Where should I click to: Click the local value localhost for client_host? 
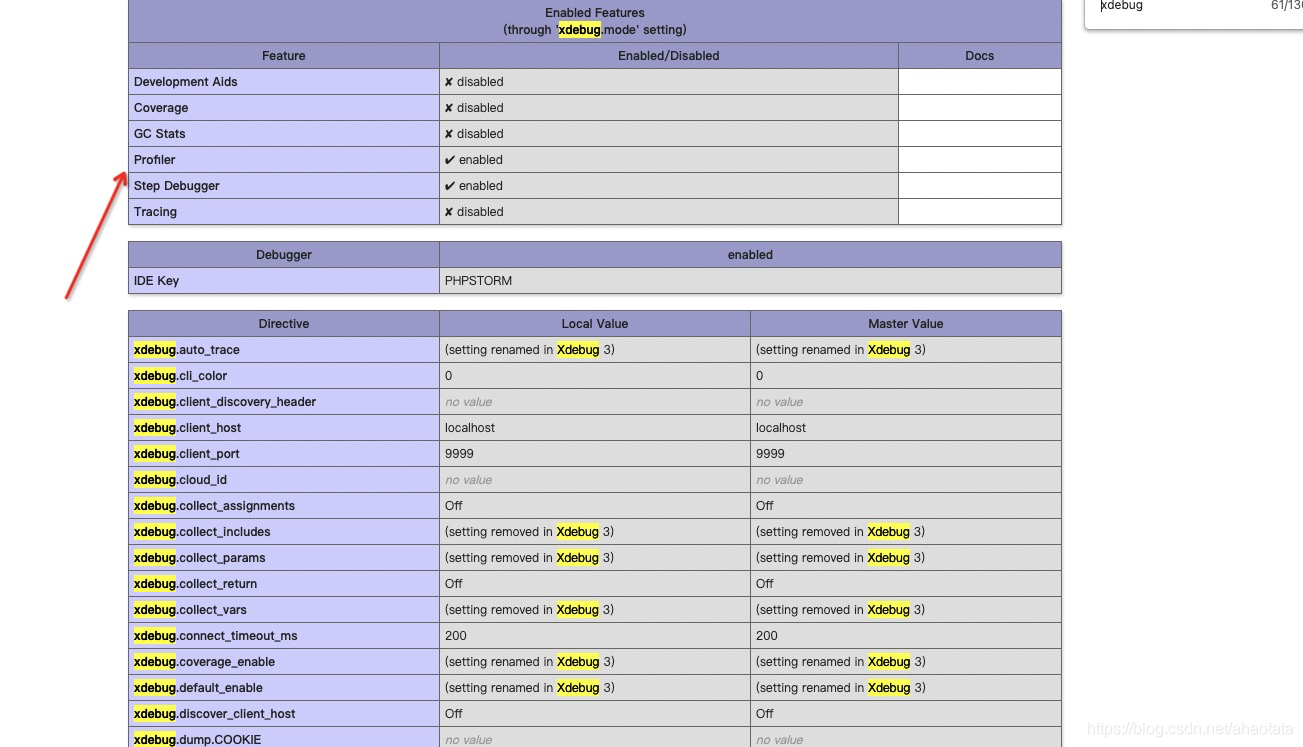470,428
